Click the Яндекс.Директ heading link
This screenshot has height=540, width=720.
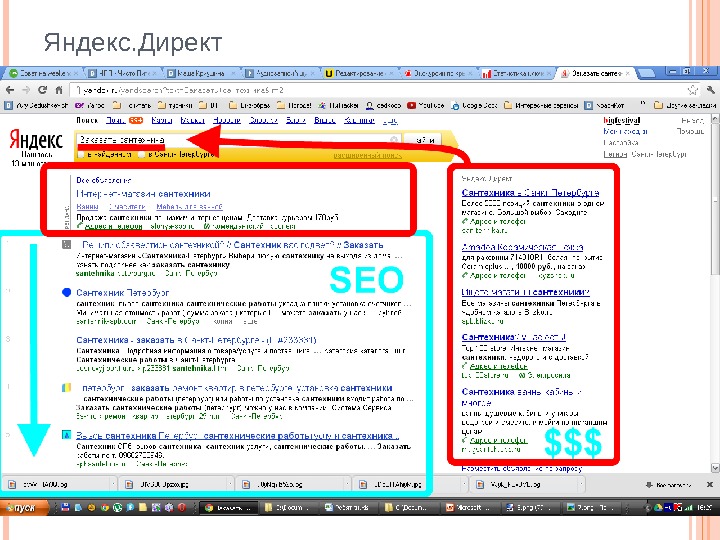(486, 179)
